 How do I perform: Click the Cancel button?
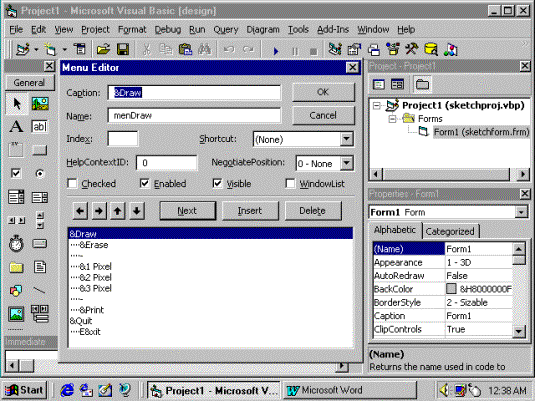[x=323, y=115]
